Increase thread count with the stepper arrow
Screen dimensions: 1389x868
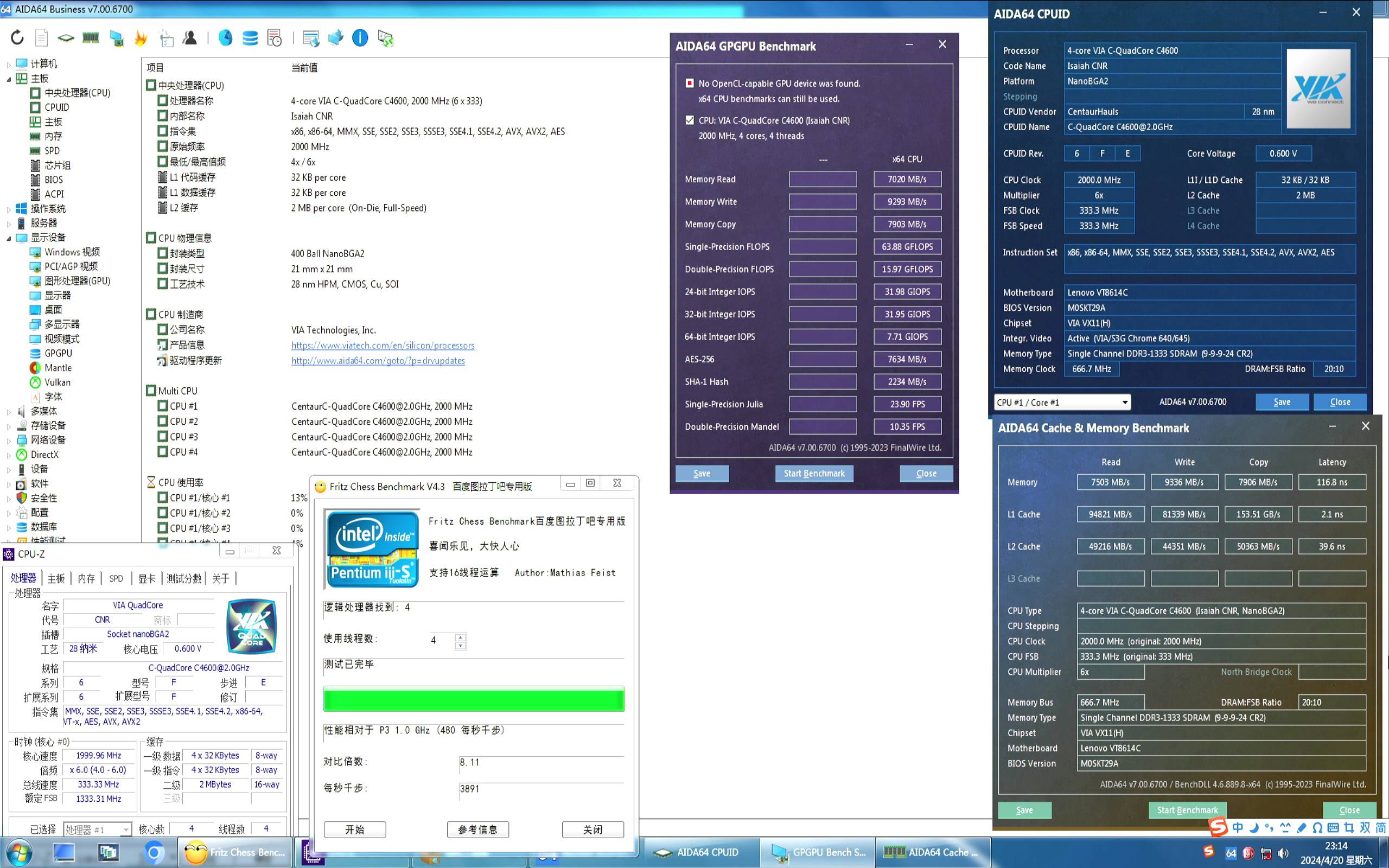click(460, 637)
